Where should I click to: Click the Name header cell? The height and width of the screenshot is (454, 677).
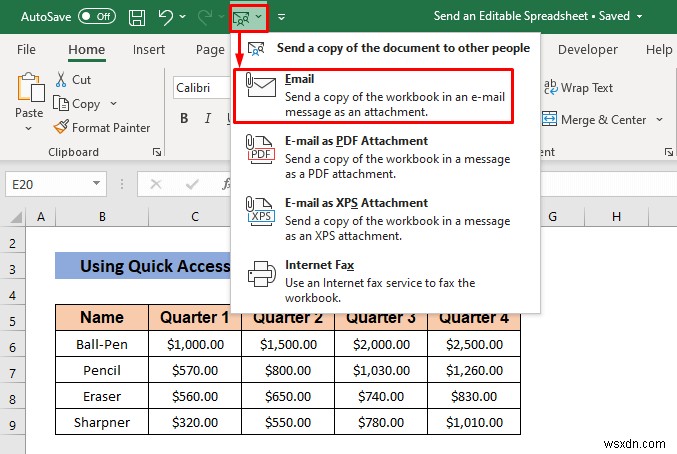[x=102, y=318]
